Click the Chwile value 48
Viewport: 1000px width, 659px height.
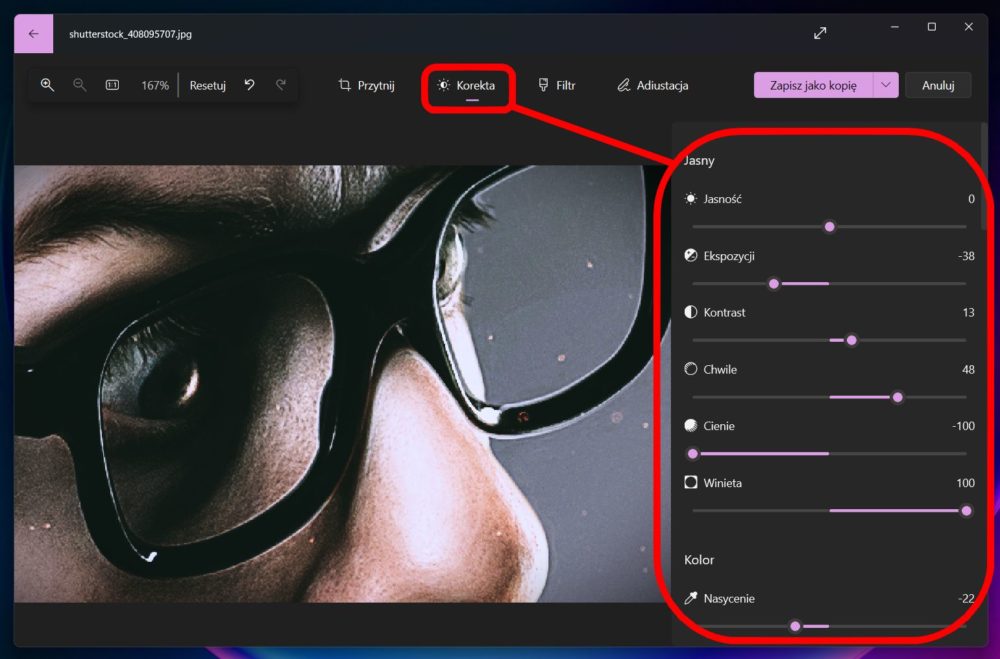pyautogui.click(x=968, y=369)
